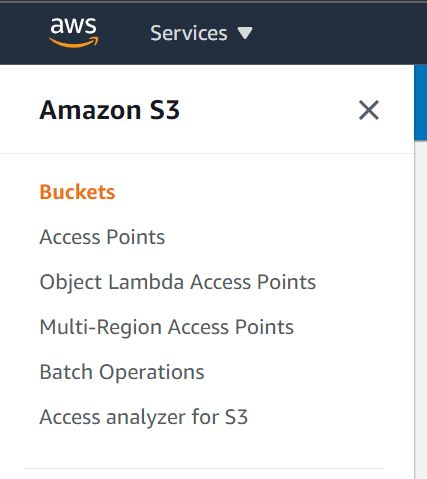Click the orange smile arrow under aws
The width and height of the screenshot is (427, 479).
pos(74,42)
